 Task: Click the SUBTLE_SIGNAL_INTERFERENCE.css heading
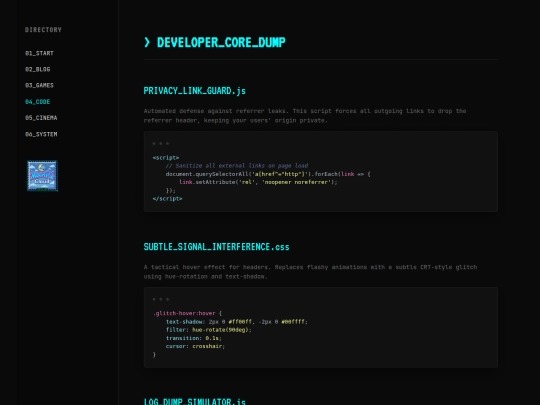(216, 247)
